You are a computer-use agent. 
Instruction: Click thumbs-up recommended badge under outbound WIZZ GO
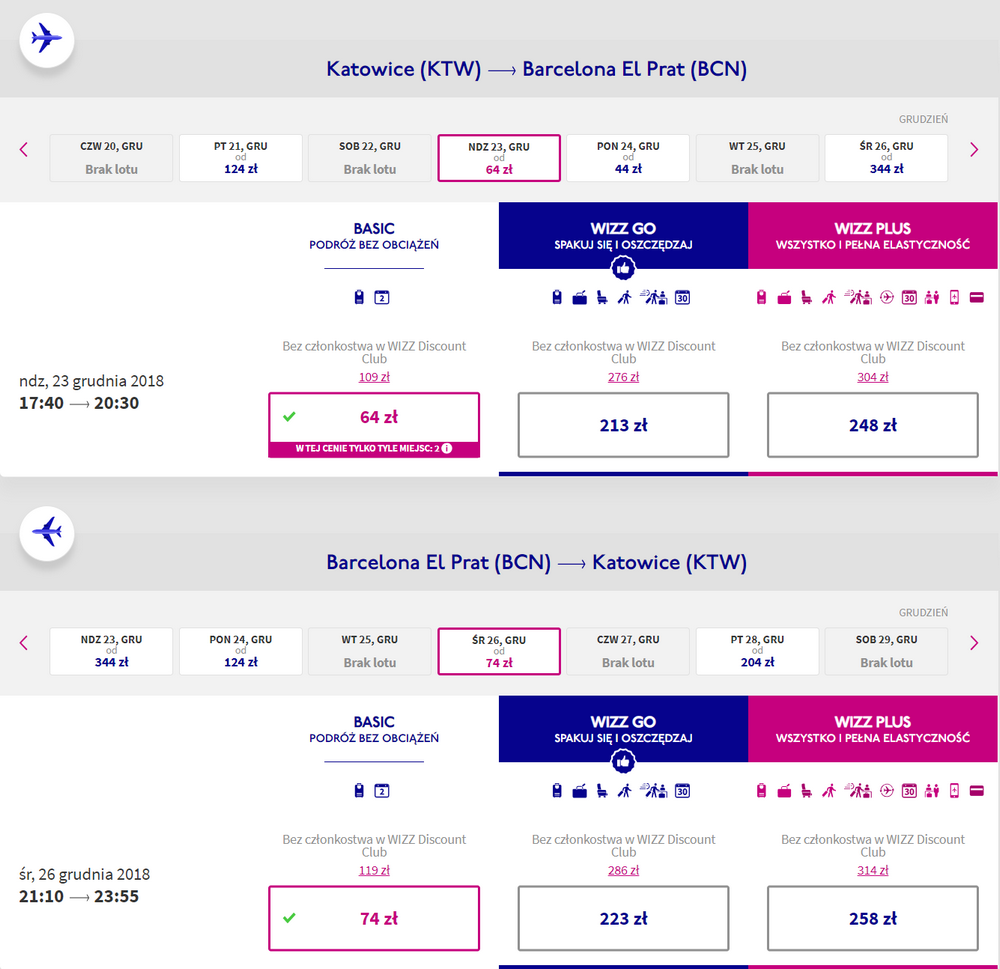click(x=623, y=268)
